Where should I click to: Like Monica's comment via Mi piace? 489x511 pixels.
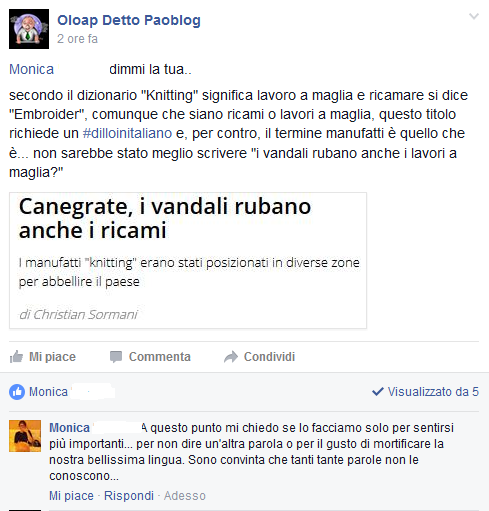click(x=71, y=496)
